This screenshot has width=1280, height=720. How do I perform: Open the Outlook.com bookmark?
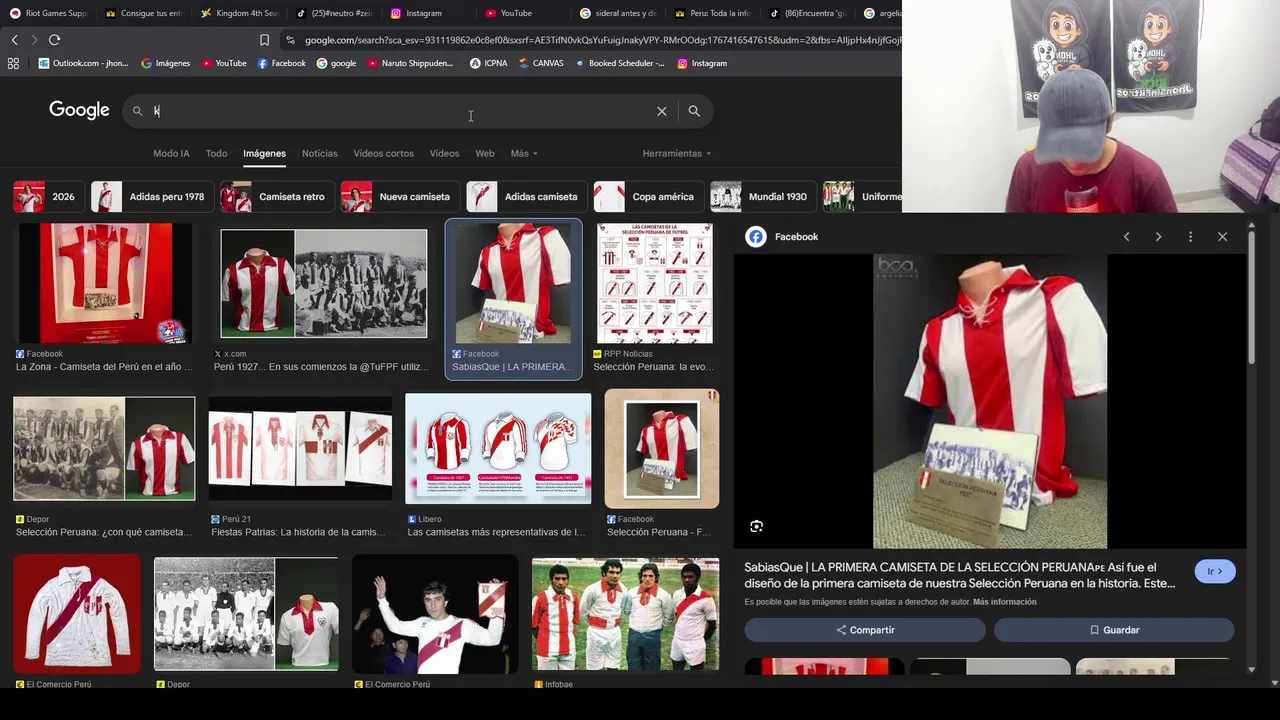[x=83, y=63]
